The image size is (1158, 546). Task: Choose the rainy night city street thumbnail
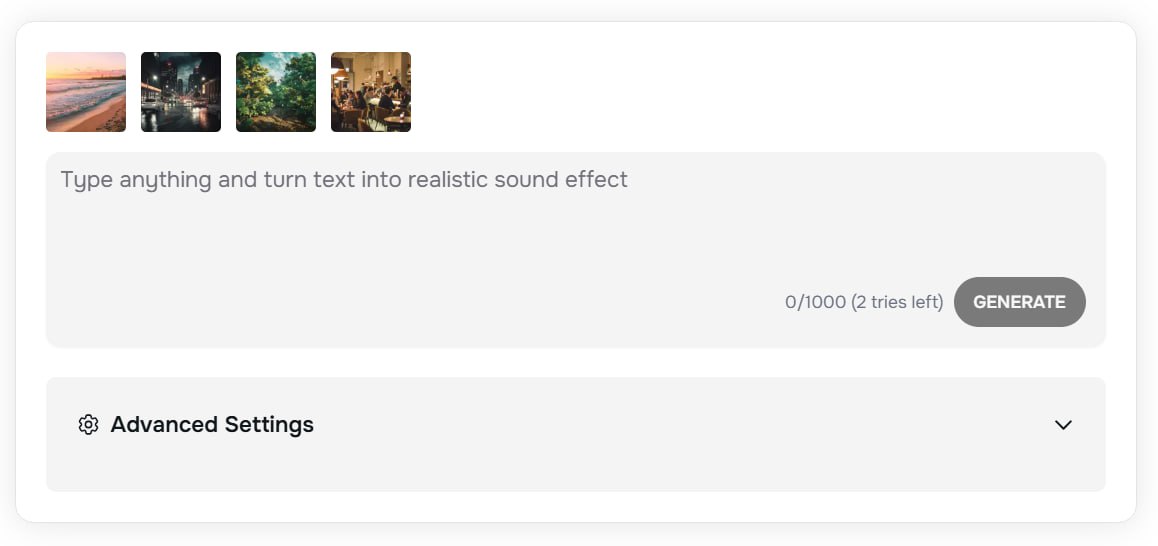click(181, 92)
